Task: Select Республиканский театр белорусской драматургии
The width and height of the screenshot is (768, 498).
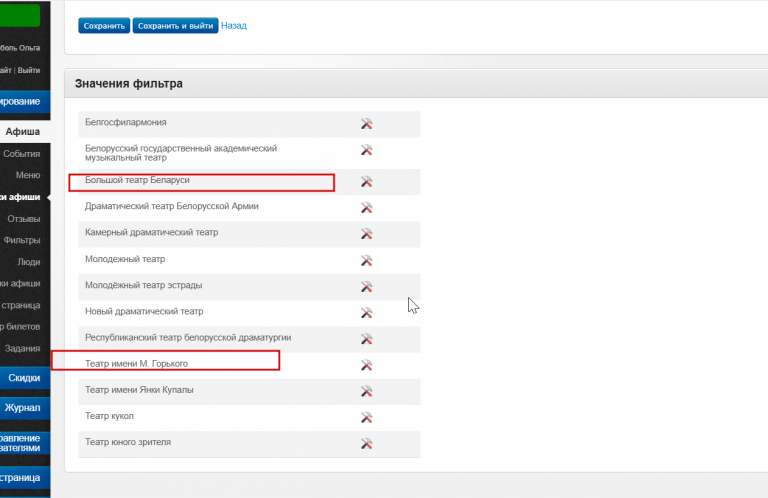Action: [x=188, y=337]
